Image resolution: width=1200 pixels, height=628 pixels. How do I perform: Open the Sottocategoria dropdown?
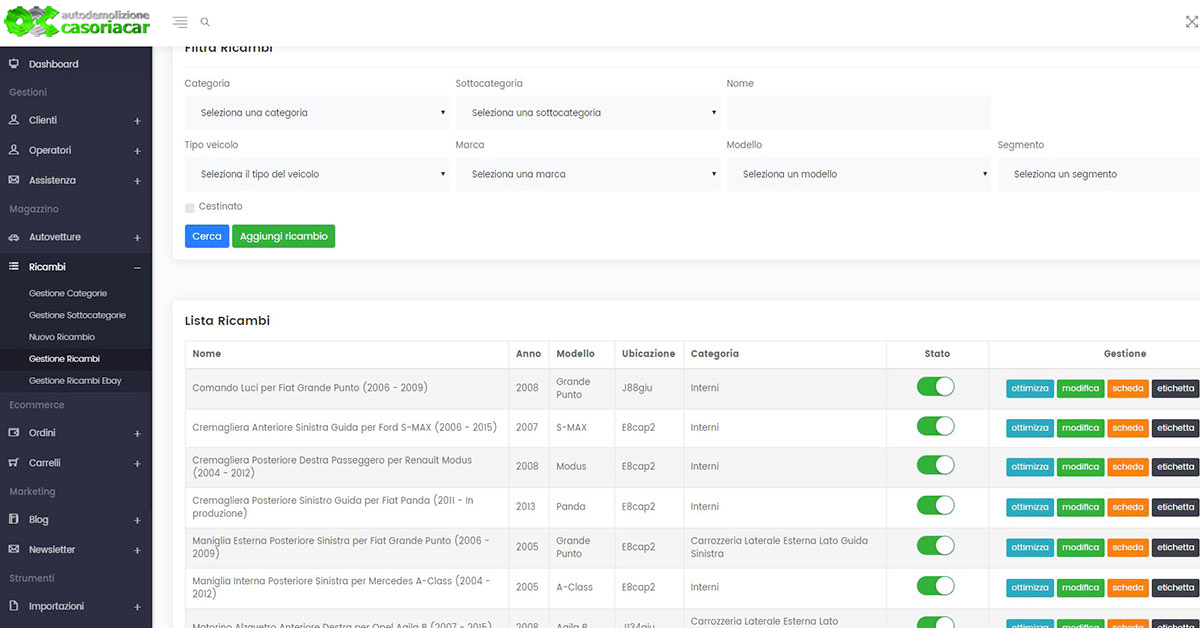588,113
